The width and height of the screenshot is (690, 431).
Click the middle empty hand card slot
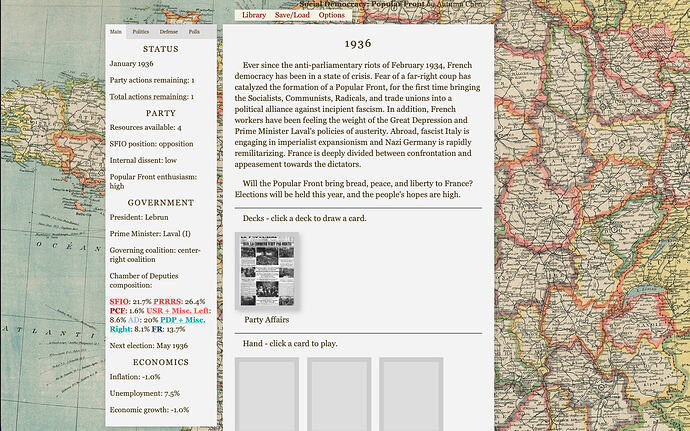[x=339, y=393]
